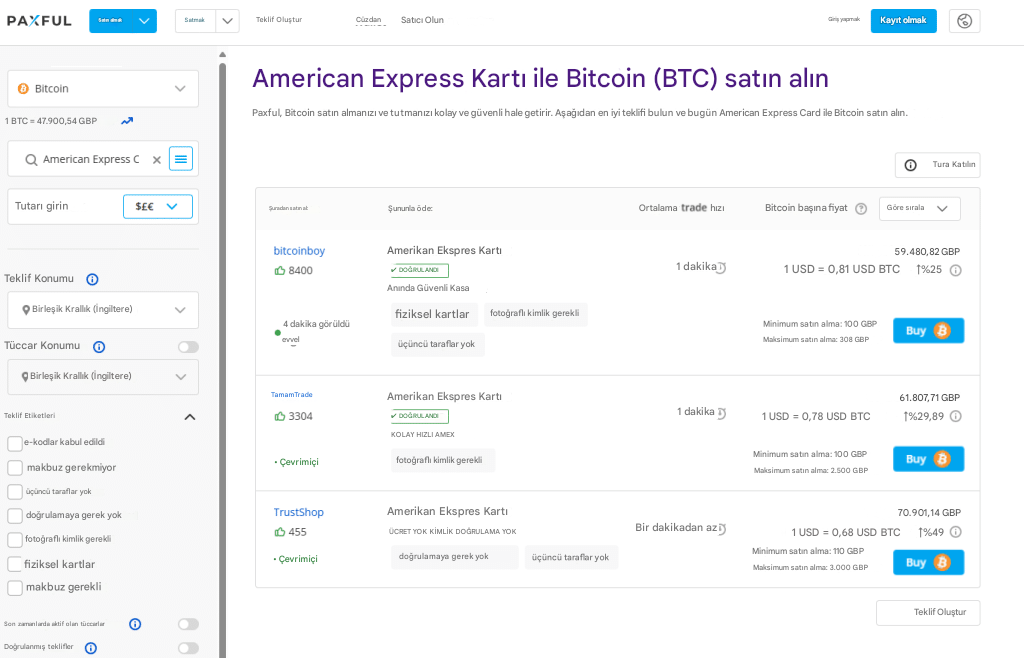Click the bottom Teklif Oluştur button
Image resolution: width=1024 pixels, height=658 pixels.
click(928, 613)
